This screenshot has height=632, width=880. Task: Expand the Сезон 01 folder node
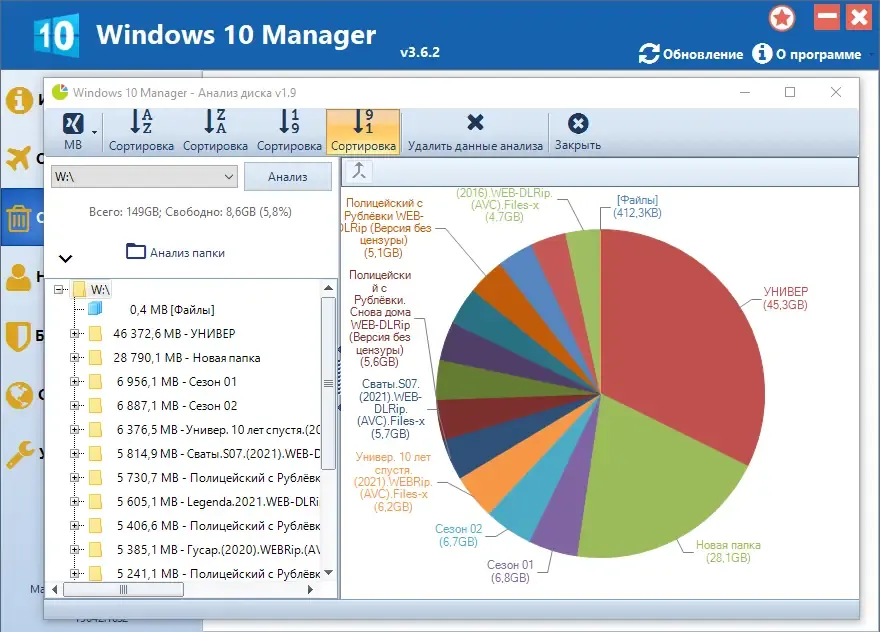click(74, 382)
